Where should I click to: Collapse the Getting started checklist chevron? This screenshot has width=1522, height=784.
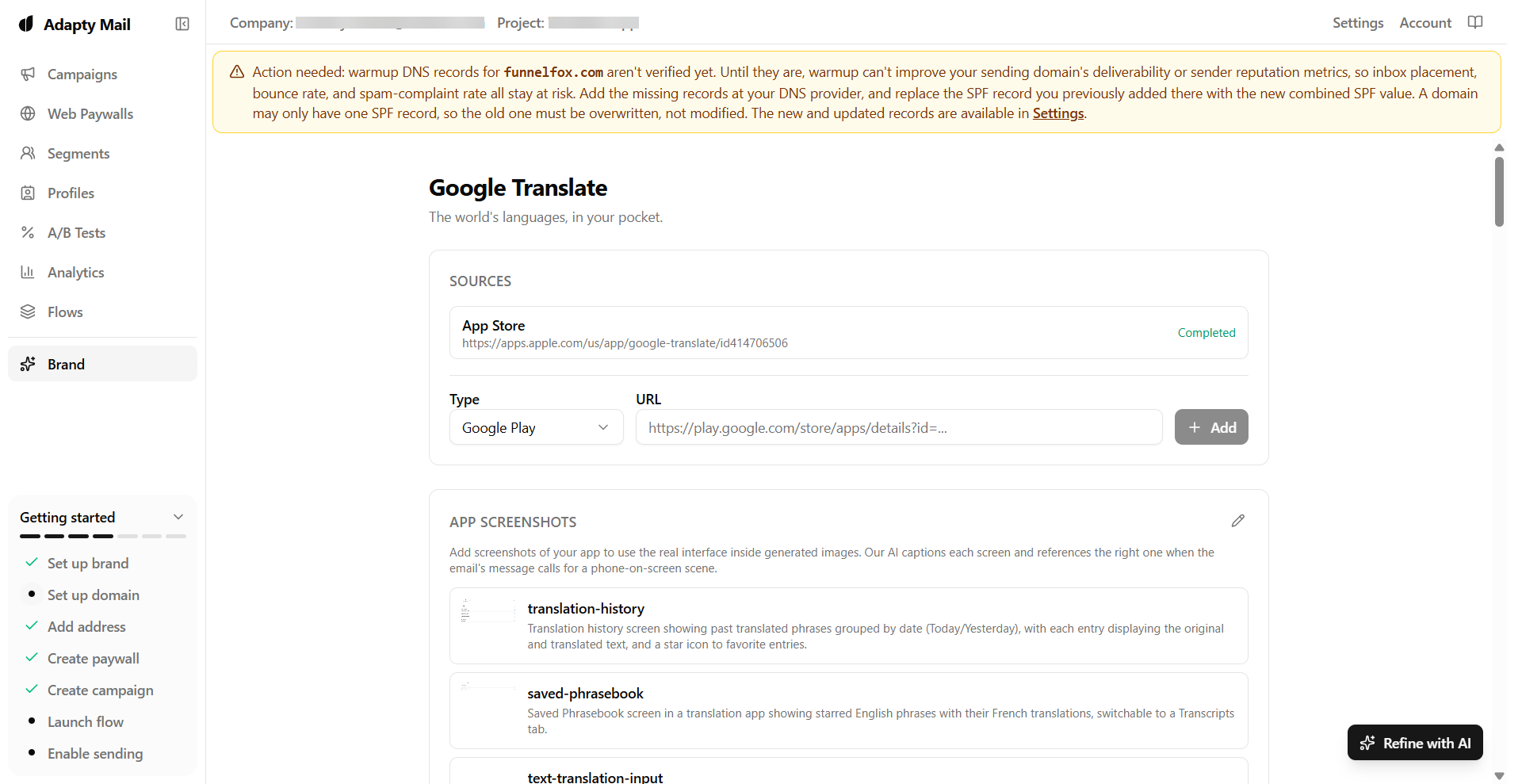click(178, 517)
